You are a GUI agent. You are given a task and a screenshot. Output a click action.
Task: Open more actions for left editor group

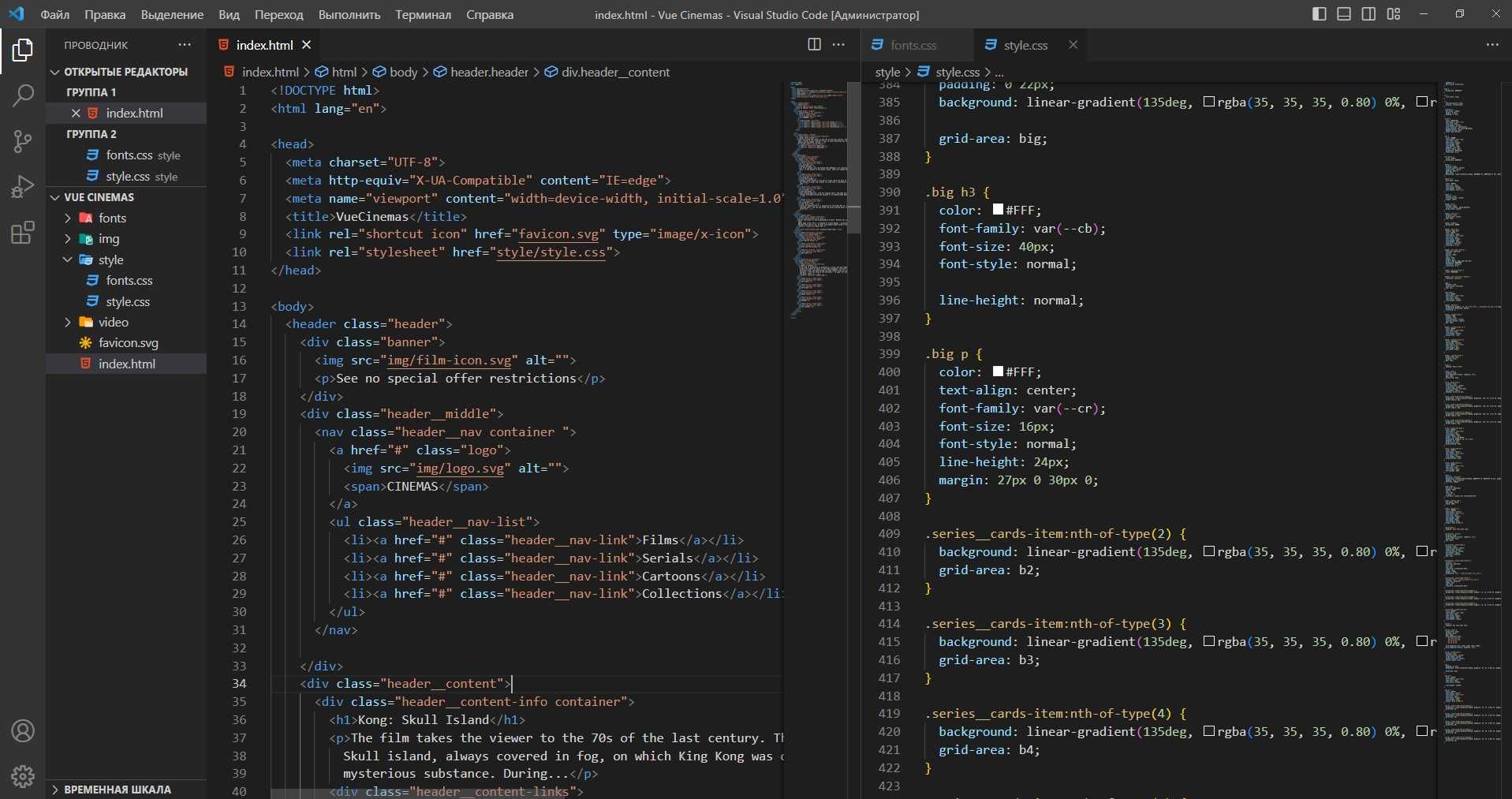coord(838,44)
